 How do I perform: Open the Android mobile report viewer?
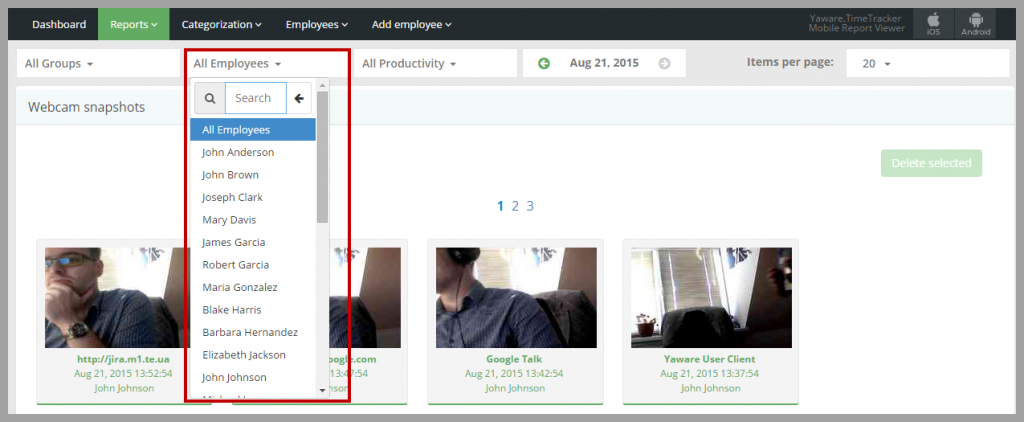pos(976,24)
